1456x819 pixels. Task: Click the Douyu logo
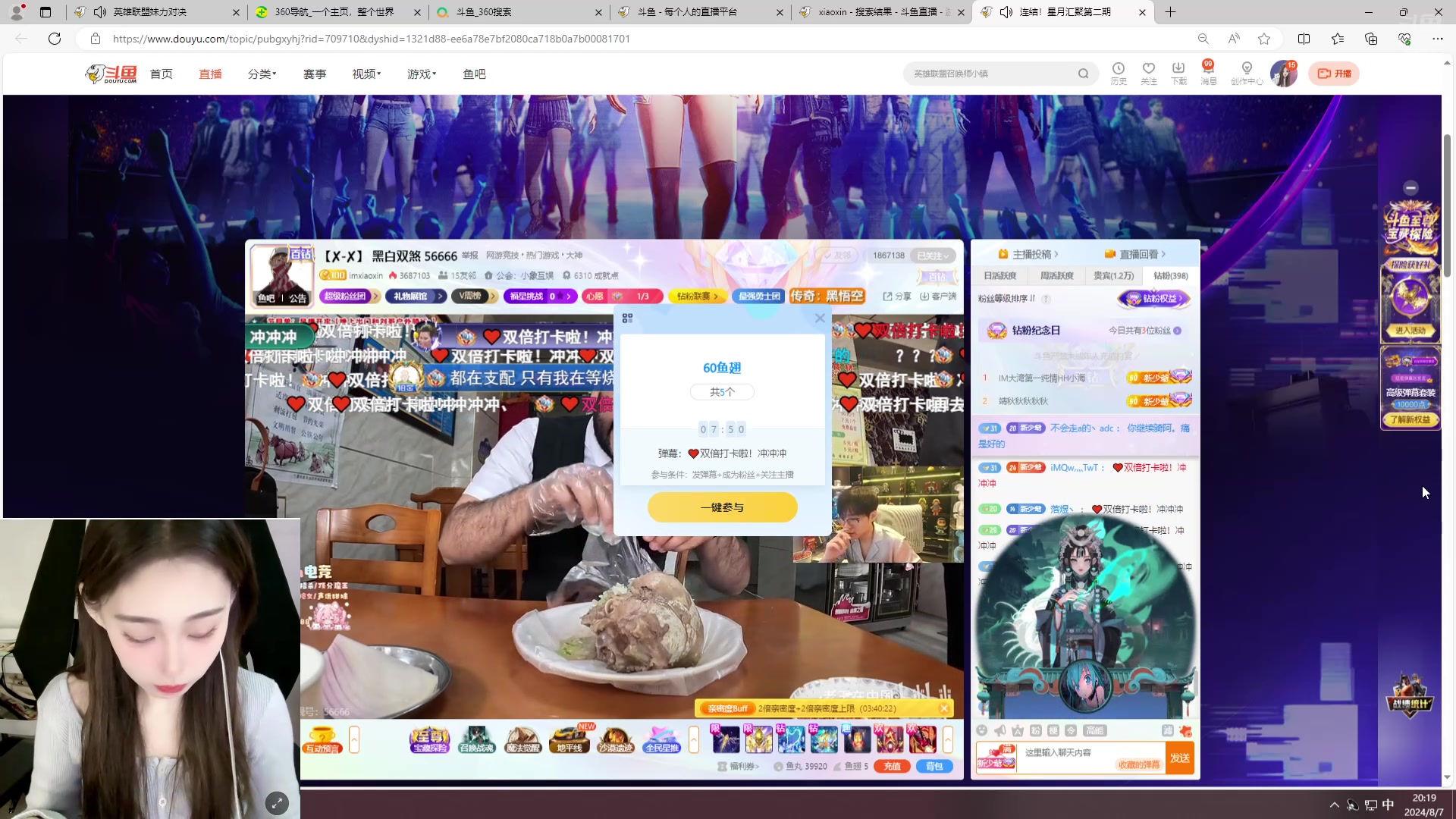tap(111, 74)
